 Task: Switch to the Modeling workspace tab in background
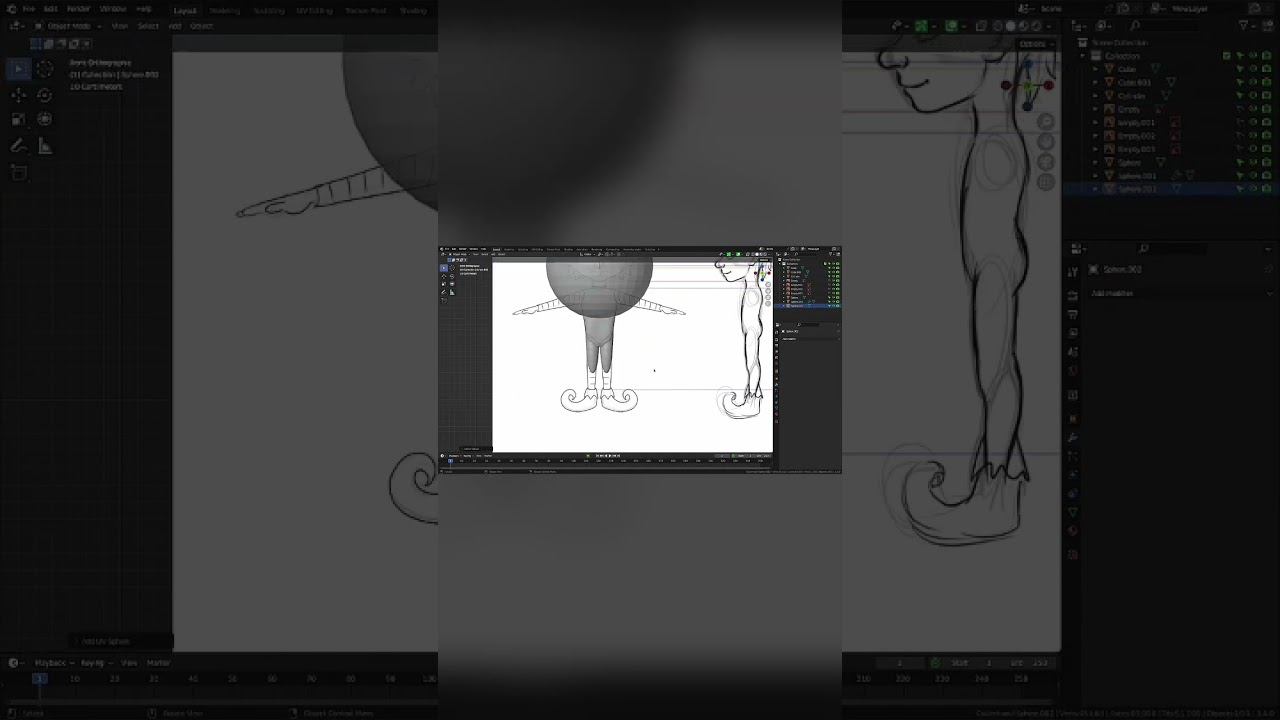(224, 10)
